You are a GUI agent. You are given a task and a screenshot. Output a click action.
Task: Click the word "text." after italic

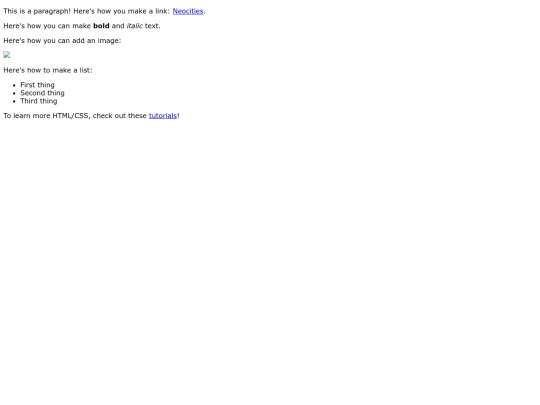pyautogui.click(x=153, y=26)
